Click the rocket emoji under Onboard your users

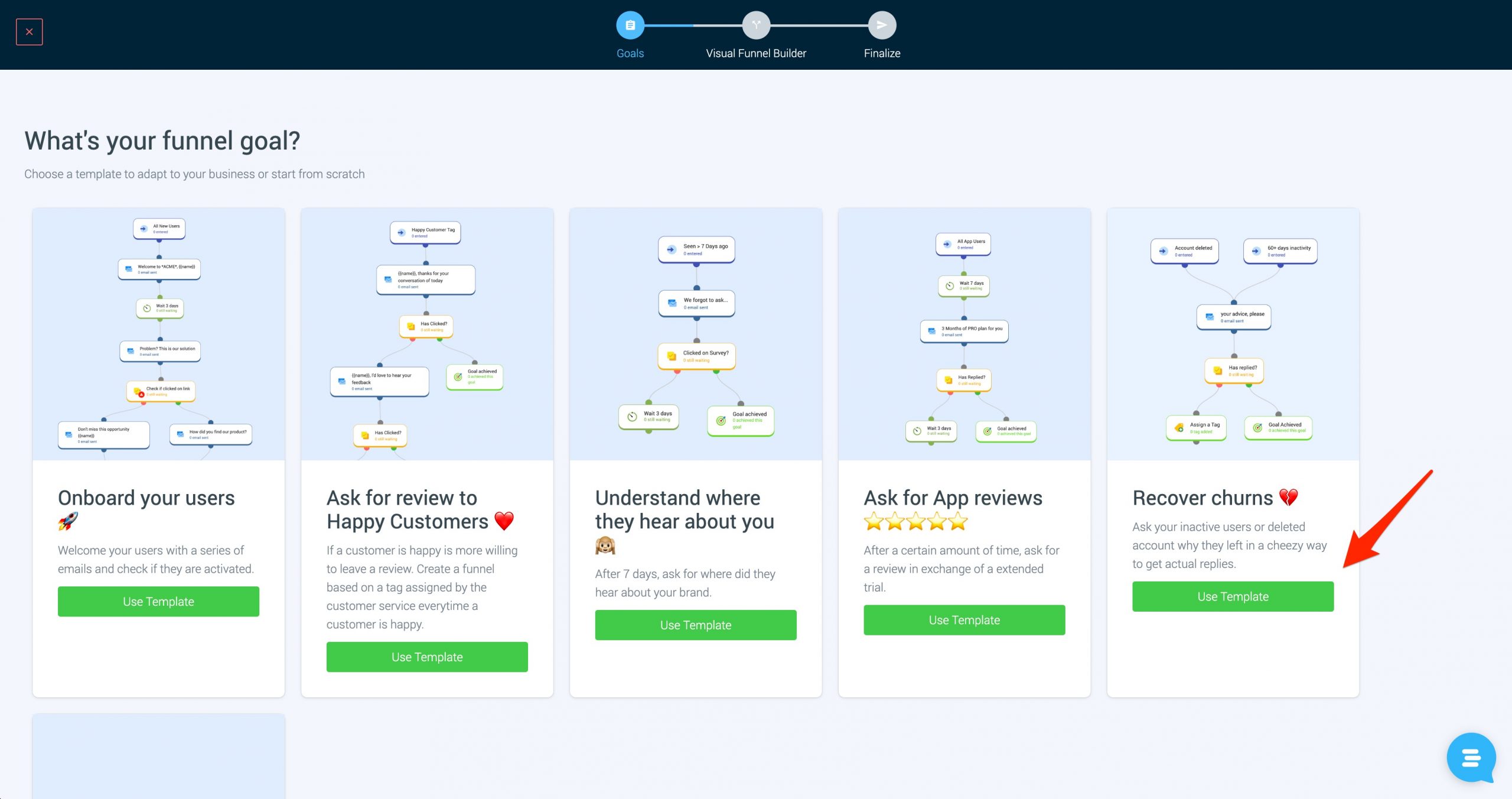tap(68, 521)
